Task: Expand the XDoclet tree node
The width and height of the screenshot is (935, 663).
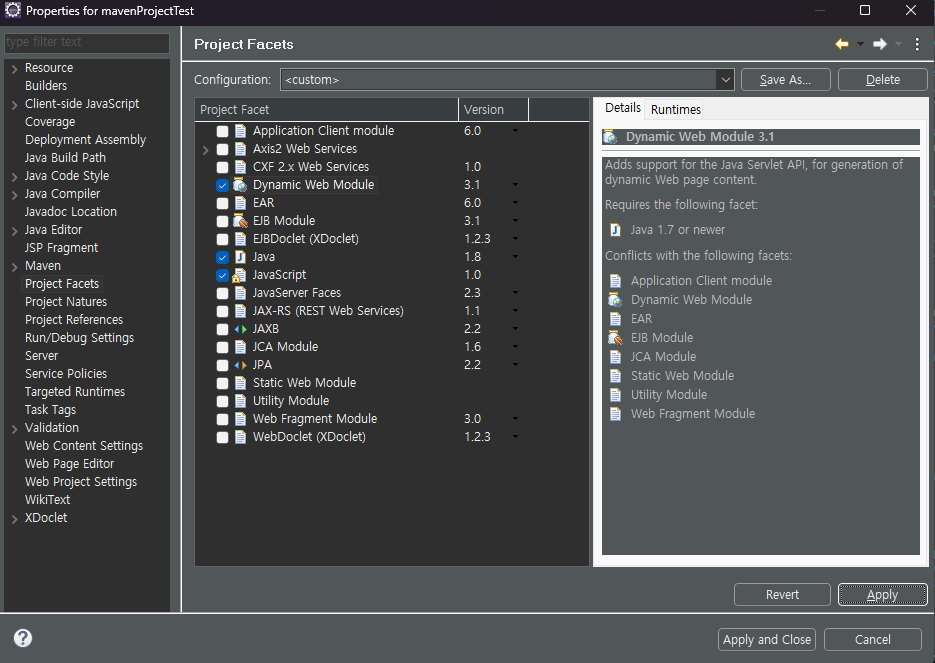Action: click(x=14, y=519)
